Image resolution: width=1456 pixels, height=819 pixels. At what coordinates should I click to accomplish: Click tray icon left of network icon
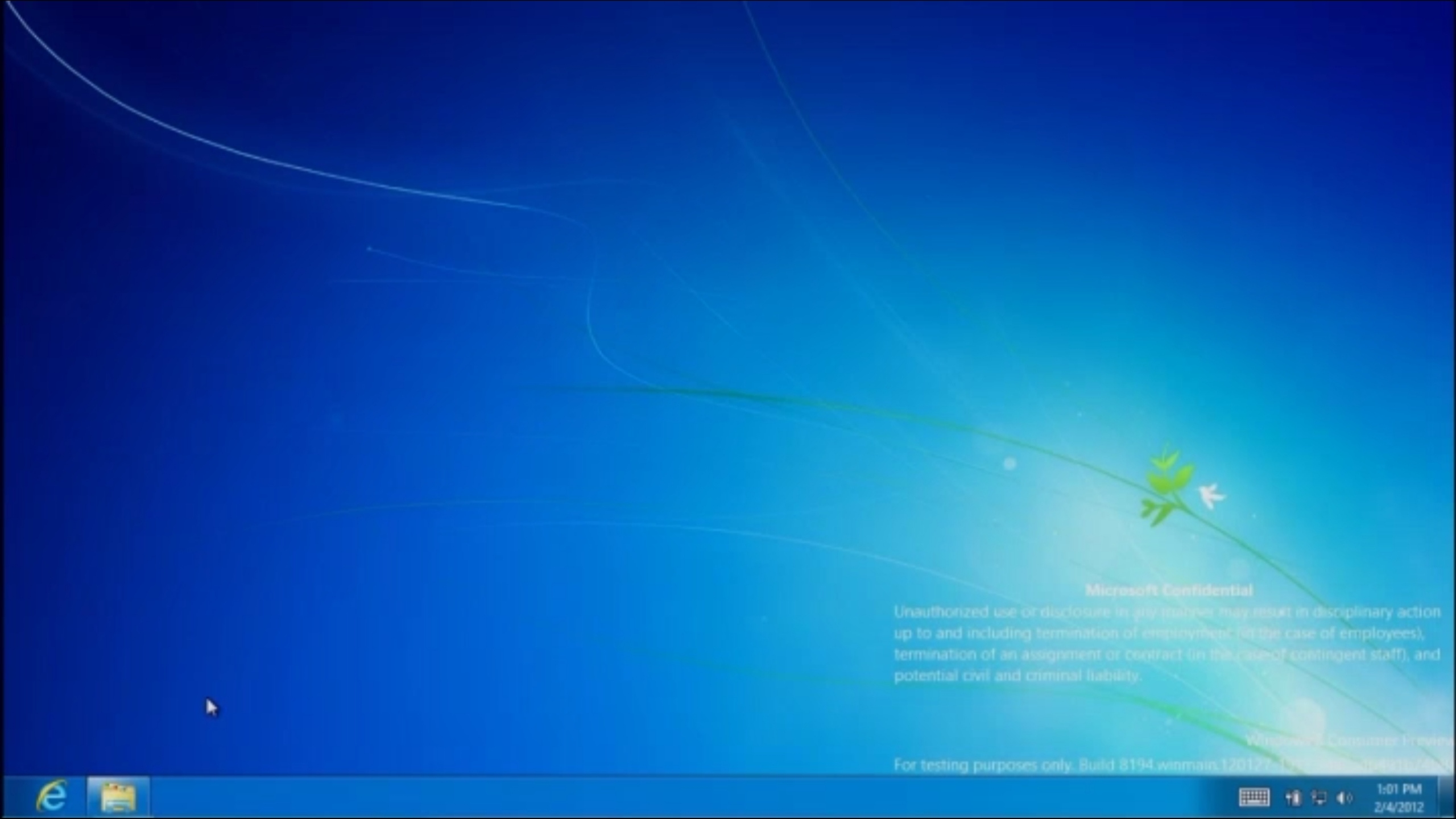[x=1293, y=798]
